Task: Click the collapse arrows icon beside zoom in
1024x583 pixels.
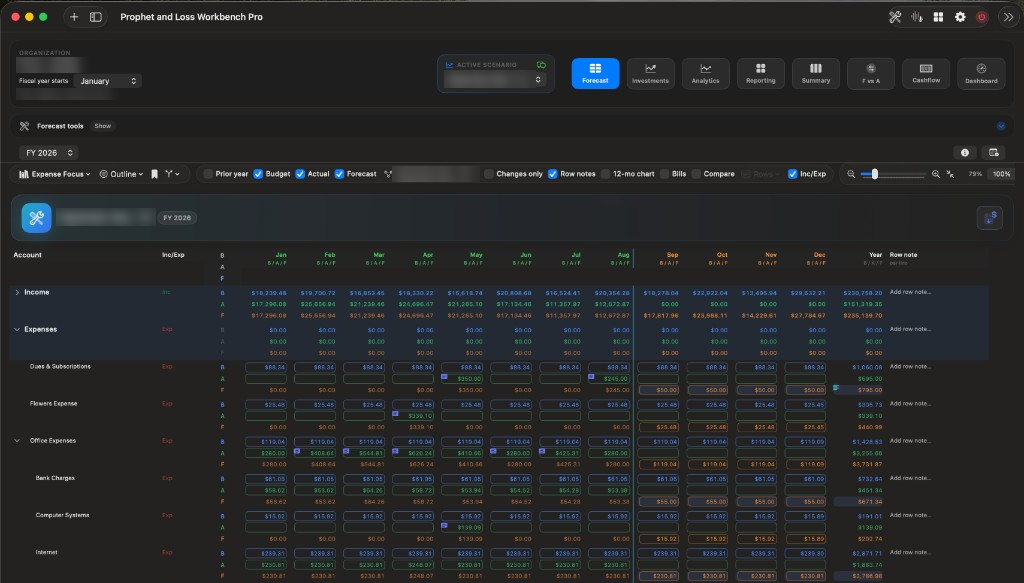Action: (x=950, y=174)
